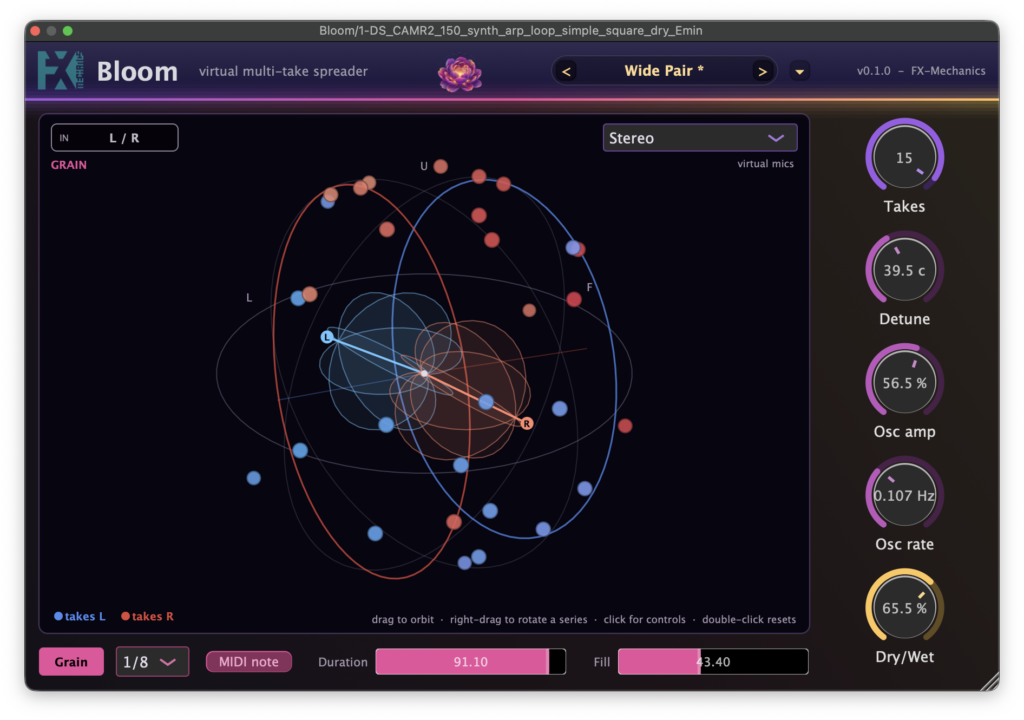Screen dimensions: 1024x720
Task: Click the takes L legend entry
Action: [x=79, y=616]
